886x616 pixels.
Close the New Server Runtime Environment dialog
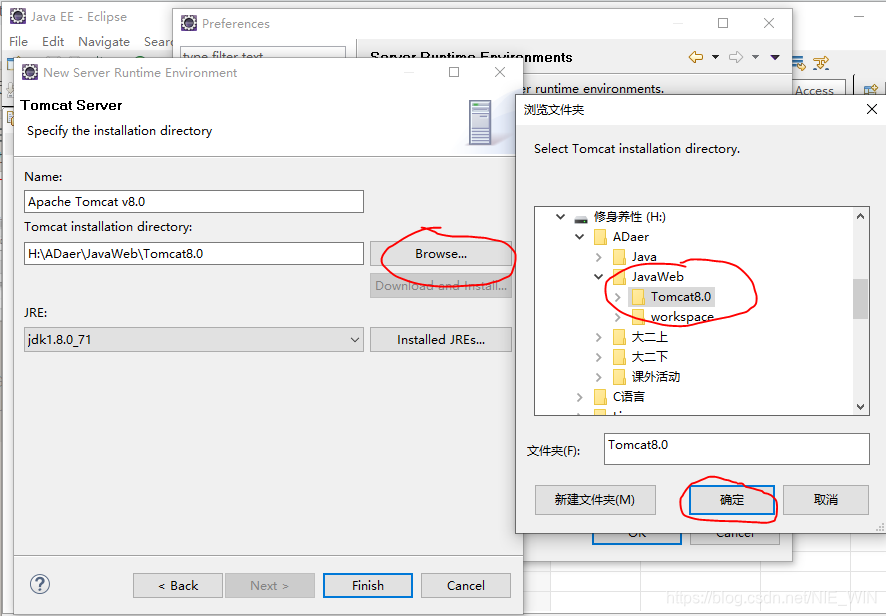[500, 72]
